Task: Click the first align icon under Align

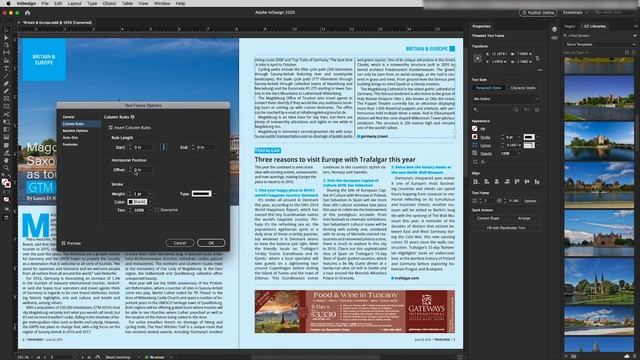Action: point(476,181)
